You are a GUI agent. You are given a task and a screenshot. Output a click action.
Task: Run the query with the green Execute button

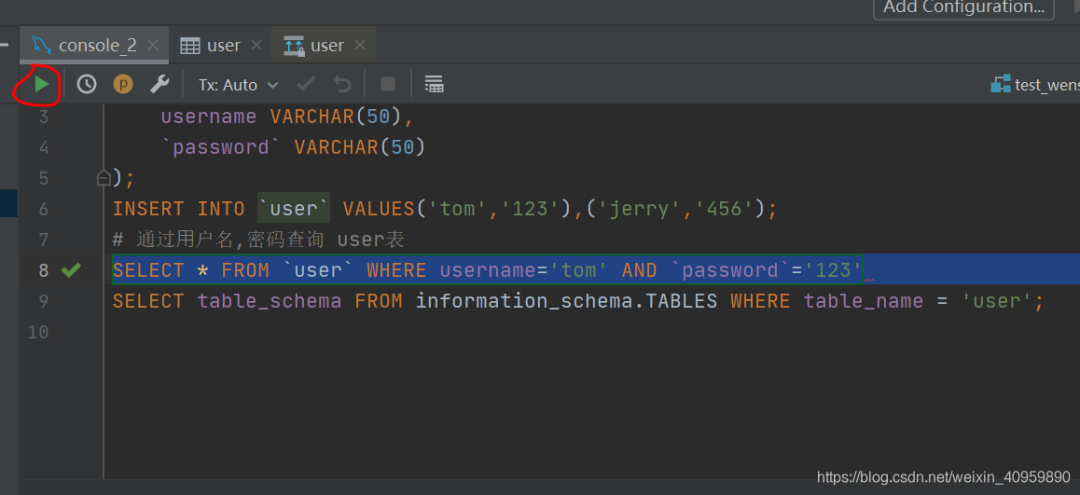pyautogui.click(x=41, y=85)
